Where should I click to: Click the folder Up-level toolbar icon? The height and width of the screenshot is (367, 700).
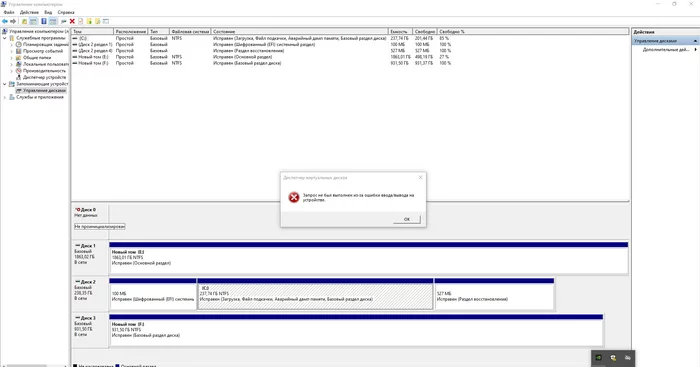(24, 21)
